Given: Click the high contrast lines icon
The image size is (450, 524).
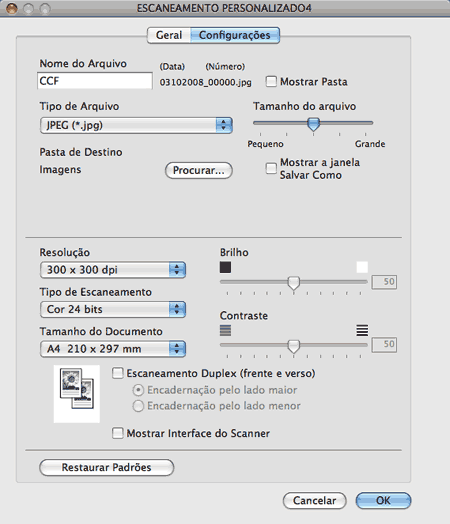Looking at the screenshot, I should click(362, 331).
